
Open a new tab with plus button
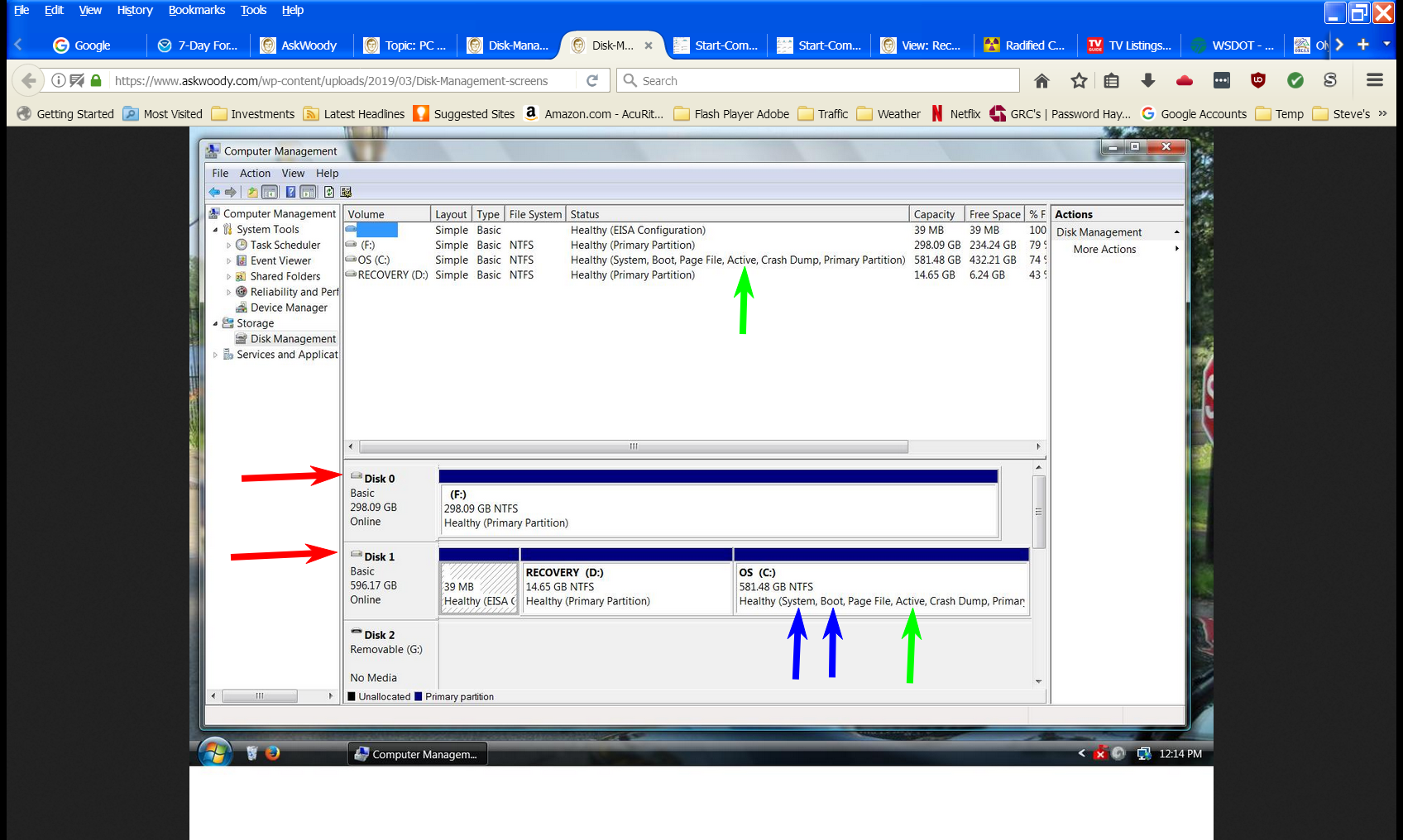click(1363, 45)
